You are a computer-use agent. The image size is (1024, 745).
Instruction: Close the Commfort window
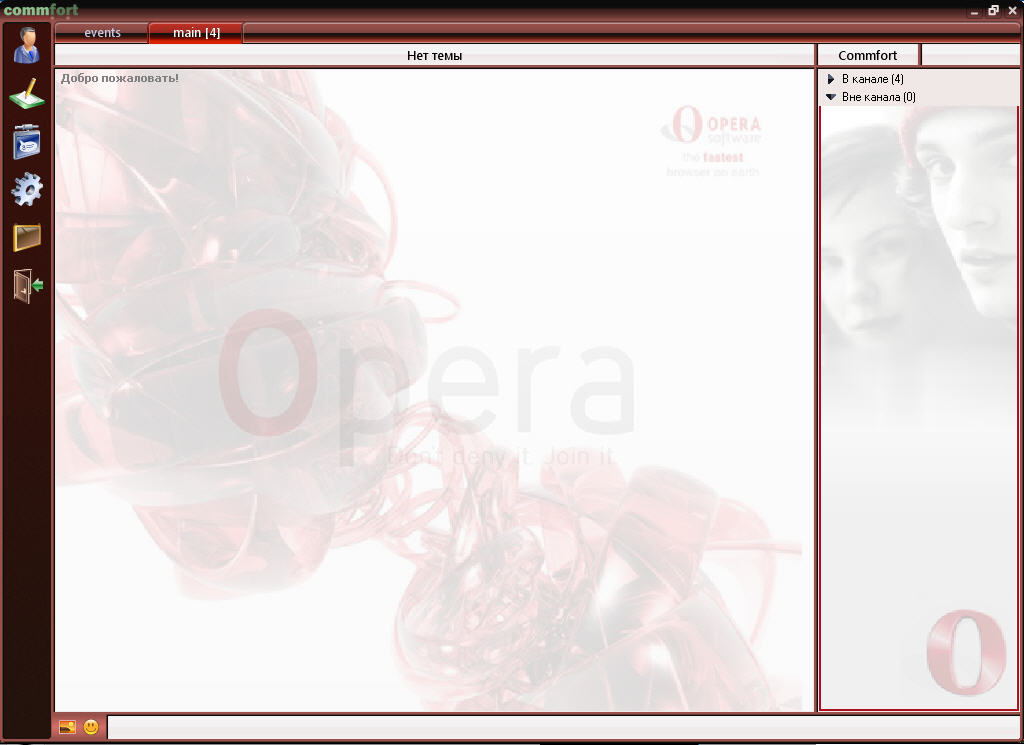[1013, 10]
